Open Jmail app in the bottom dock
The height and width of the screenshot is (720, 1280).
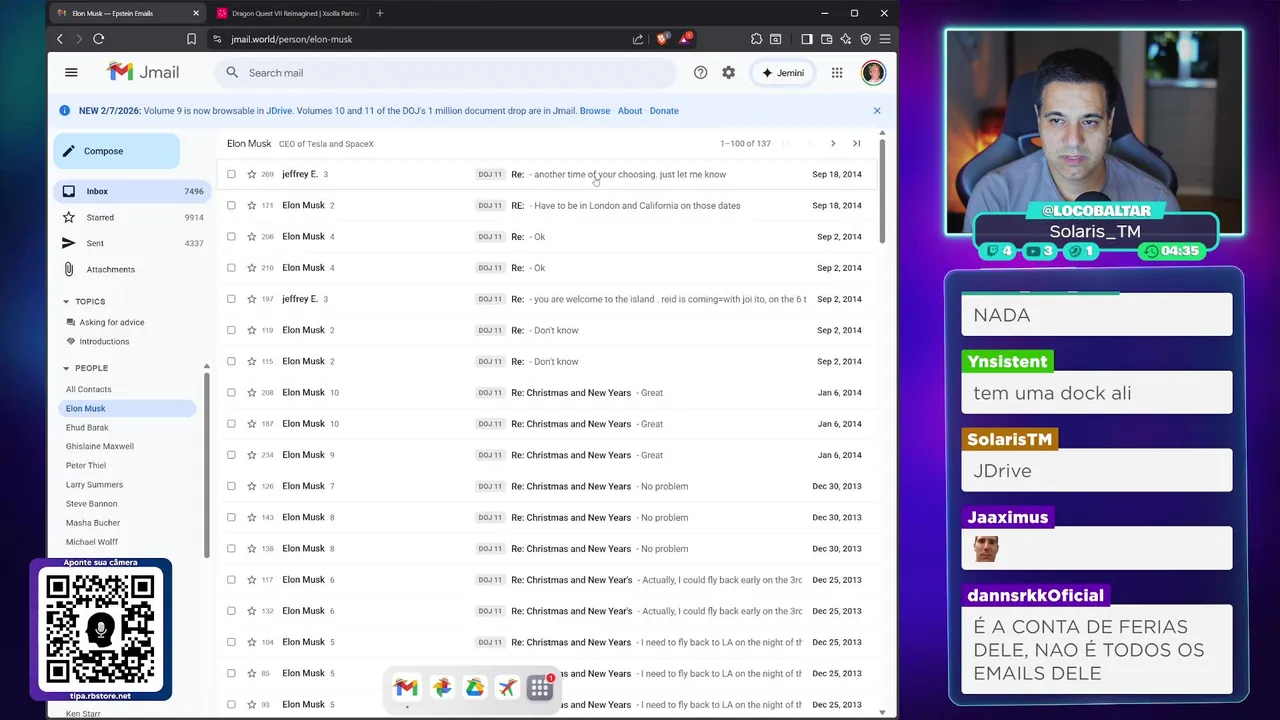(405, 687)
